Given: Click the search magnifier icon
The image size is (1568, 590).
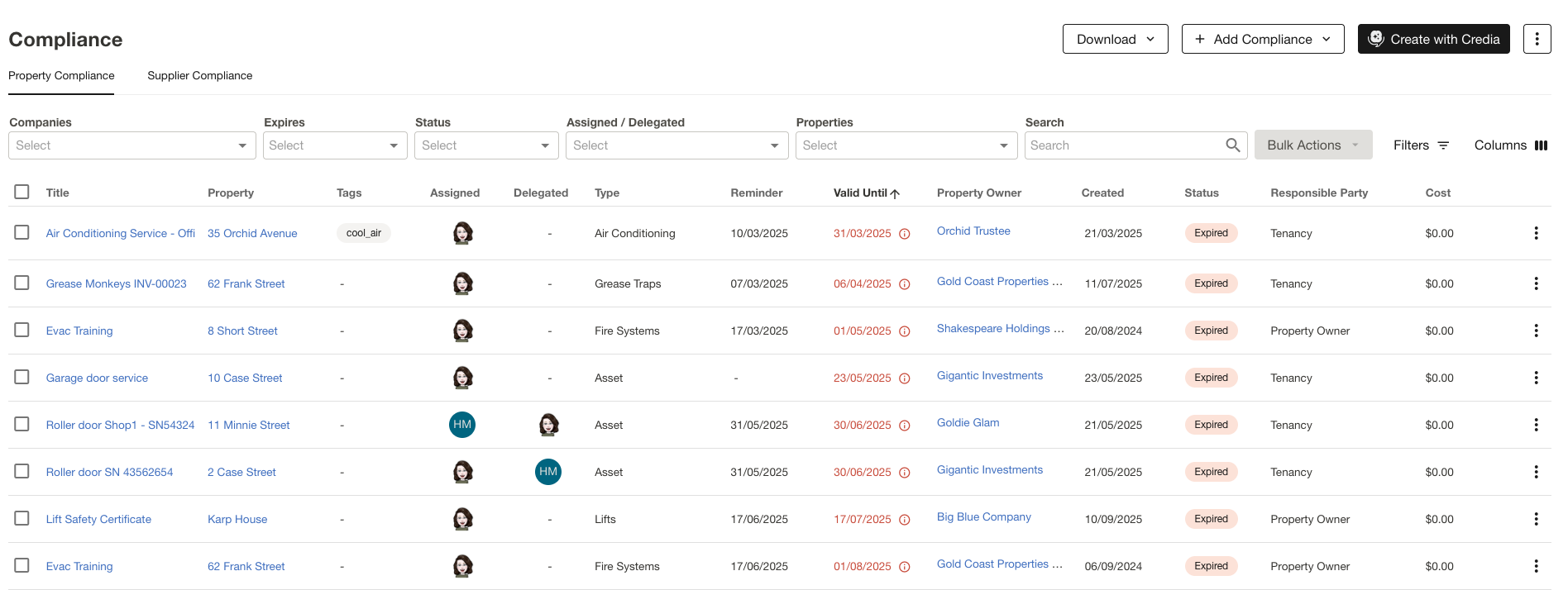Looking at the screenshot, I should tap(1232, 145).
